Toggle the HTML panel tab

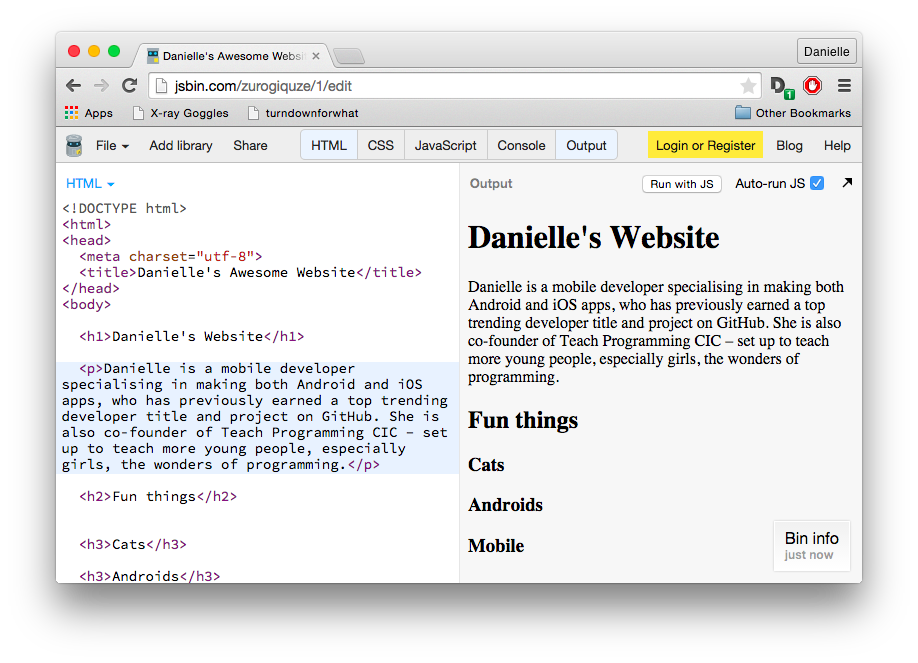pyautogui.click(x=329, y=145)
